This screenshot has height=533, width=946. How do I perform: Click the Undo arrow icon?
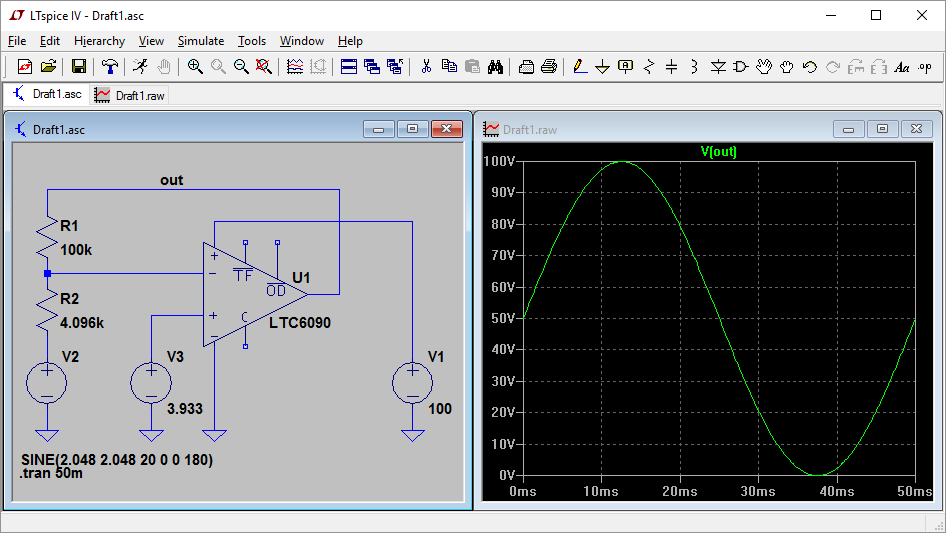810,66
